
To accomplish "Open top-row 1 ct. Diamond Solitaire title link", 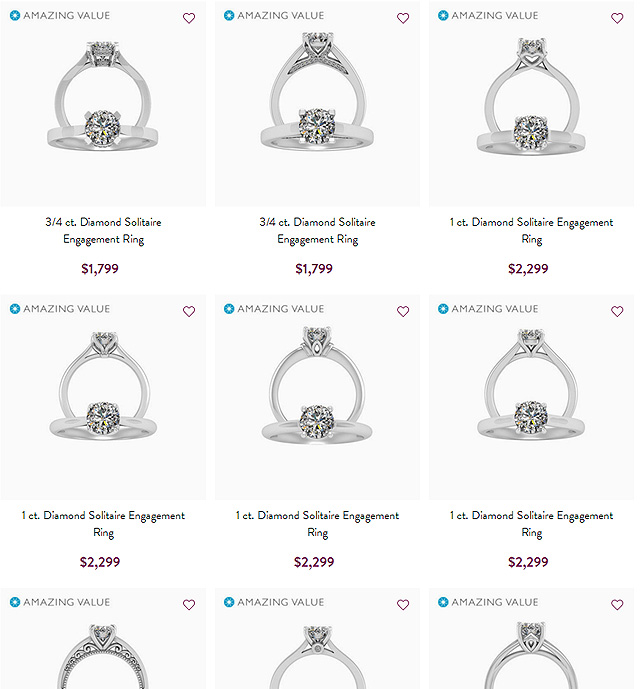I will point(531,231).
